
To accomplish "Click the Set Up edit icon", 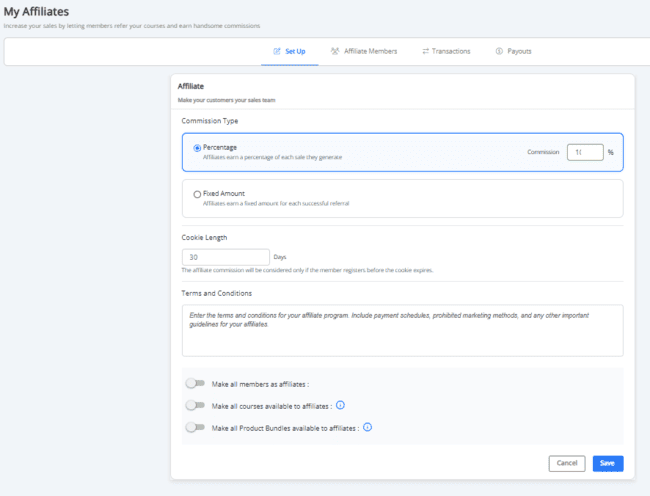I will (277, 51).
